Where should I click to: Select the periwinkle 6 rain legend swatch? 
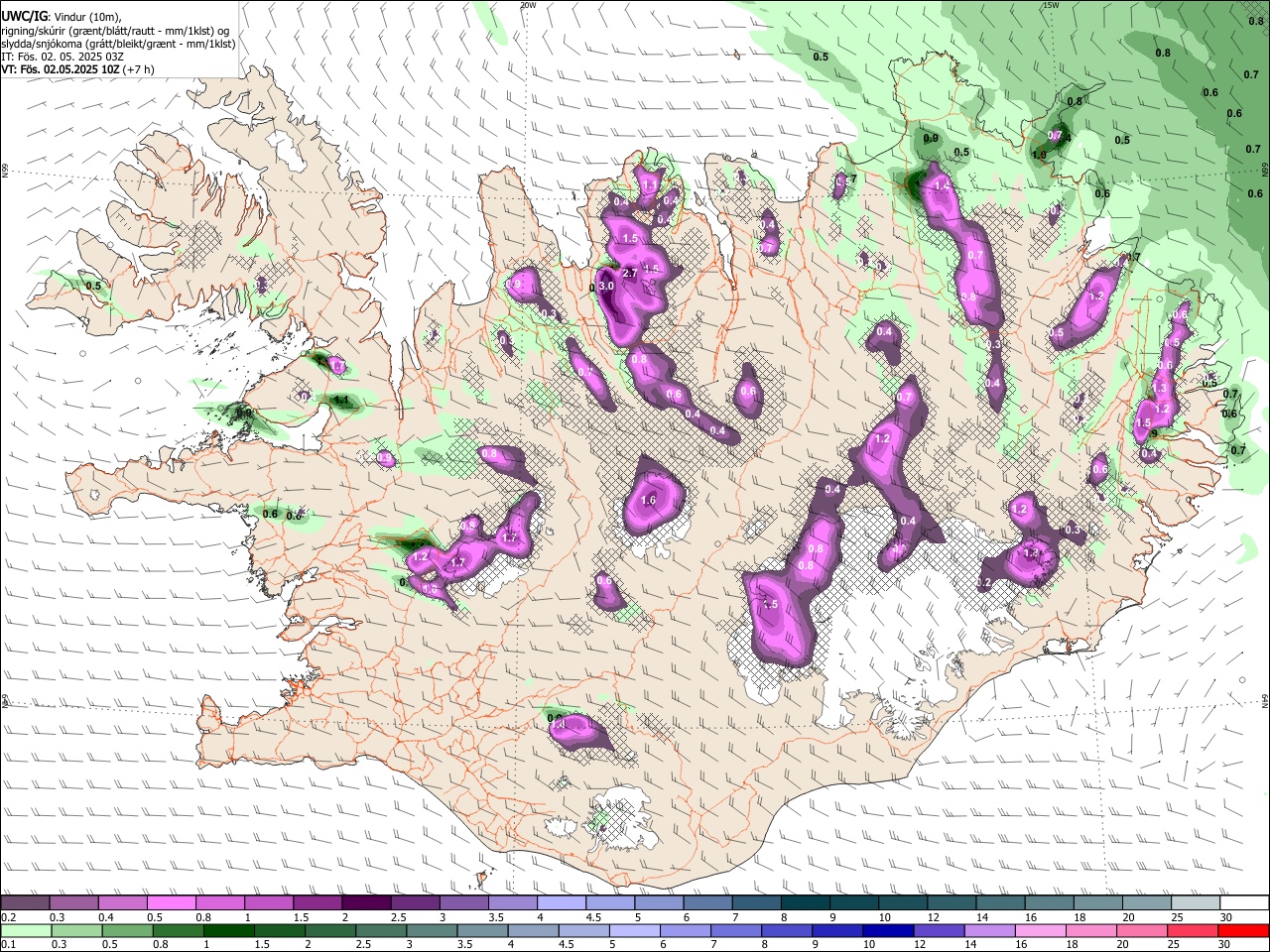point(686,931)
